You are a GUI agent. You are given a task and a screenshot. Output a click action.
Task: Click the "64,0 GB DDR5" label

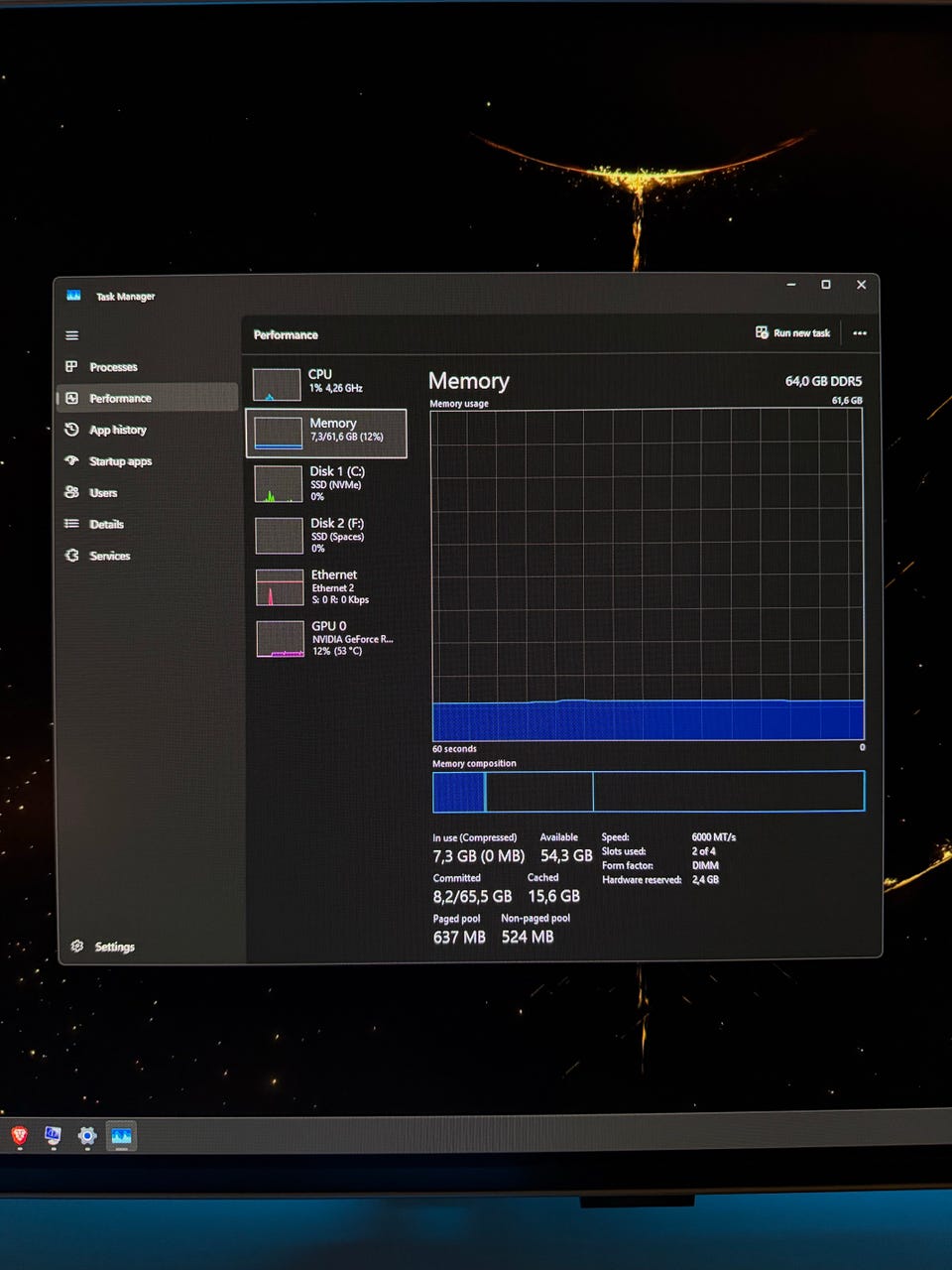823,381
